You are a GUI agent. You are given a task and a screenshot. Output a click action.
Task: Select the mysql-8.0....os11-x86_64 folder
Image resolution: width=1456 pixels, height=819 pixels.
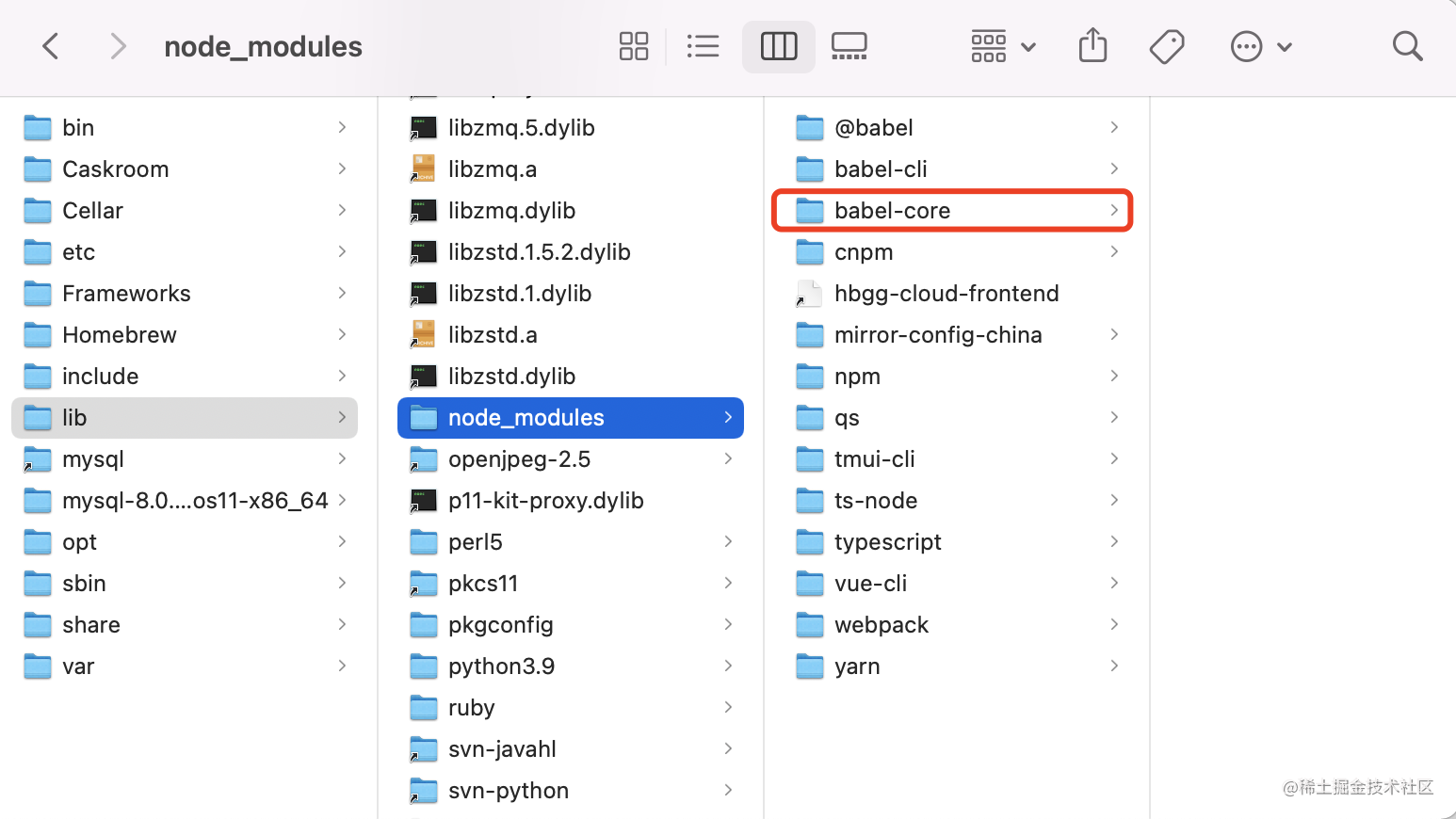coord(185,500)
